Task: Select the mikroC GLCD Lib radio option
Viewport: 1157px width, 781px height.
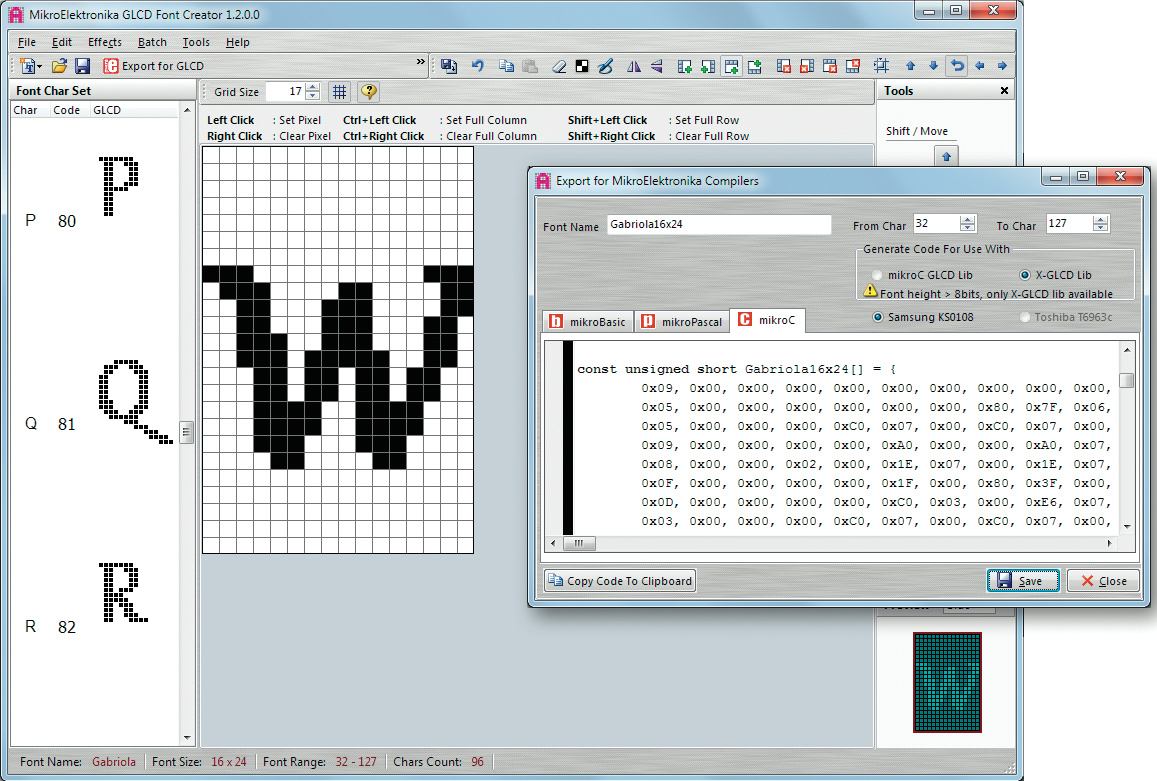Action: [x=878, y=275]
